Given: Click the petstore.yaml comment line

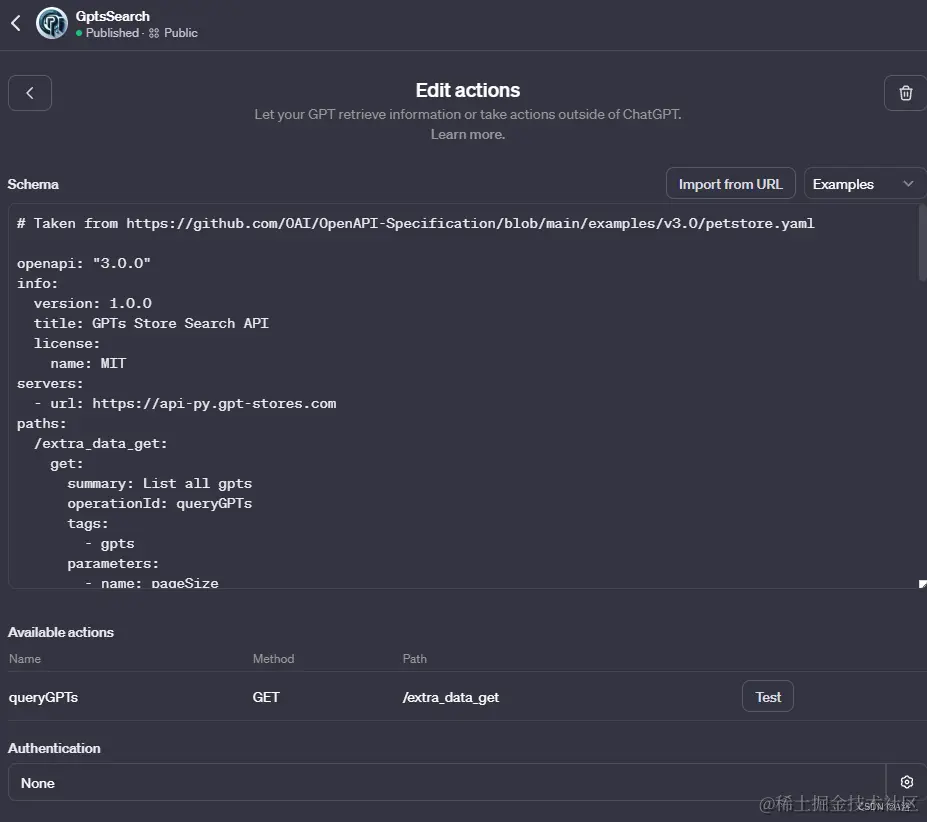Looking at the screenshot, I should 416,223.
